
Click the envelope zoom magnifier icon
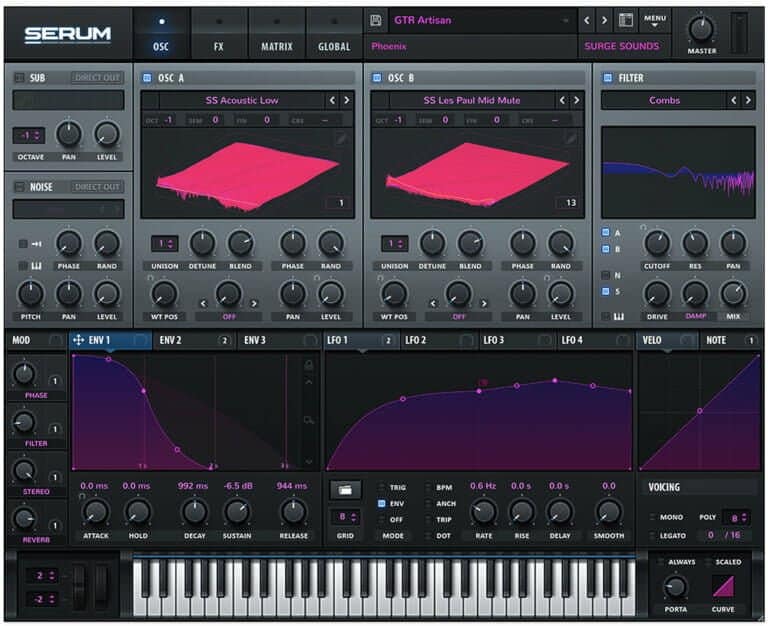point(309,420)
